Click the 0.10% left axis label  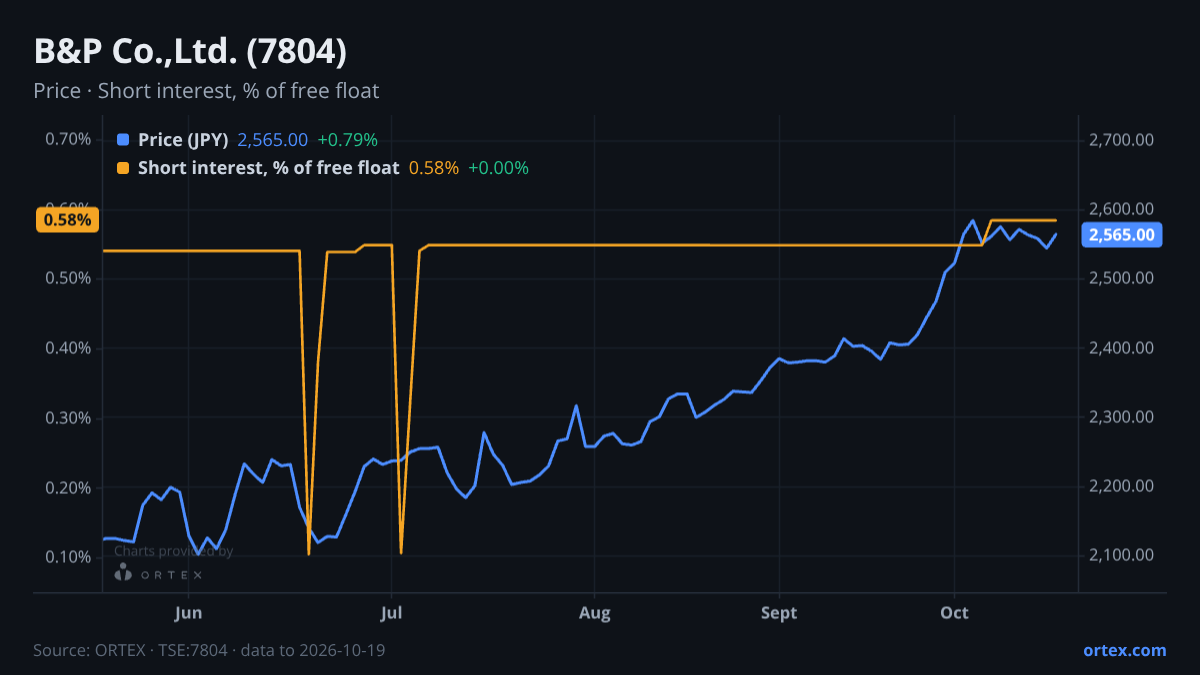pyautogui.click(x=68, y=556)
